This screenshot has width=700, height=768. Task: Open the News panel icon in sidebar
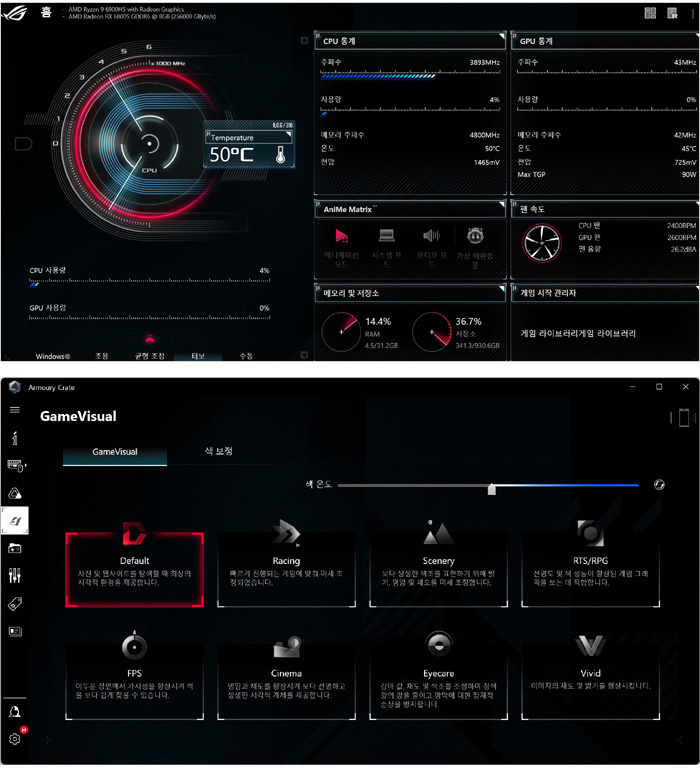(15, 631)
